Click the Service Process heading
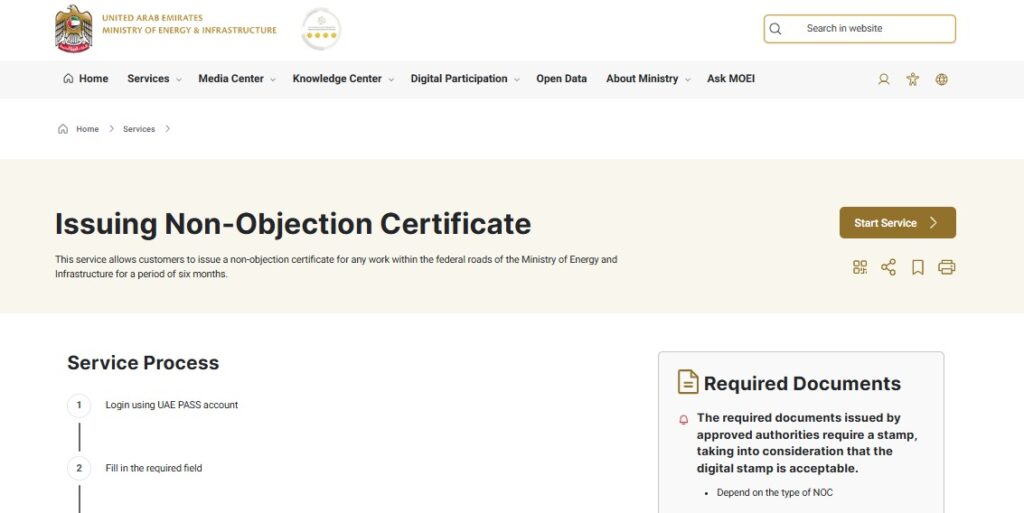Image resolution: width=1024 pixels, height=513 pixels. tap(143, 363)
